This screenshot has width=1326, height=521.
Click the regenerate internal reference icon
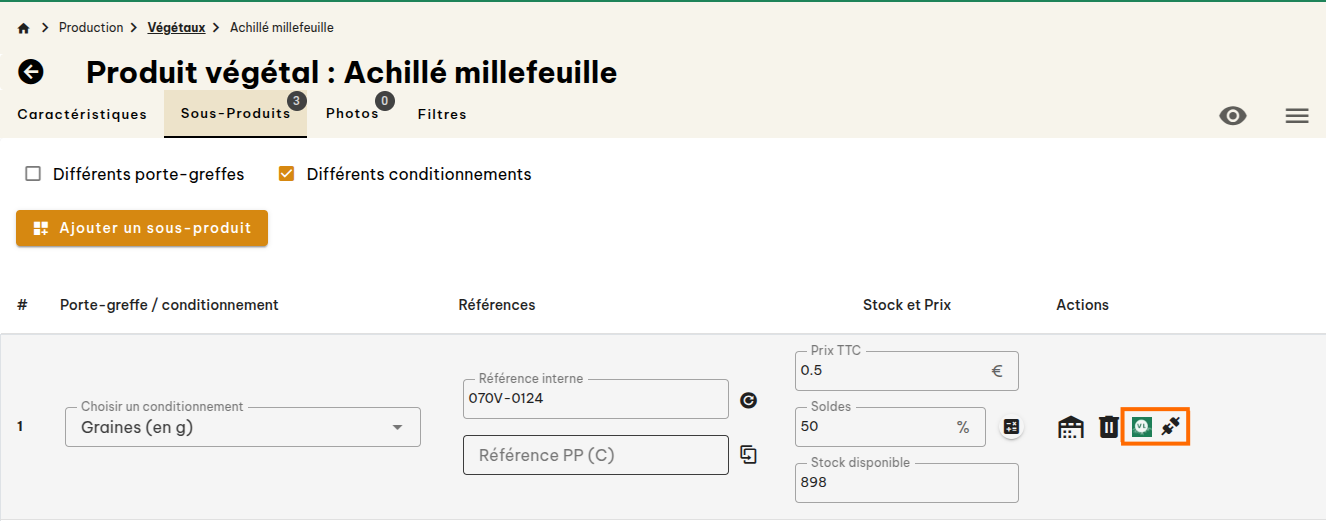(748, 400)
